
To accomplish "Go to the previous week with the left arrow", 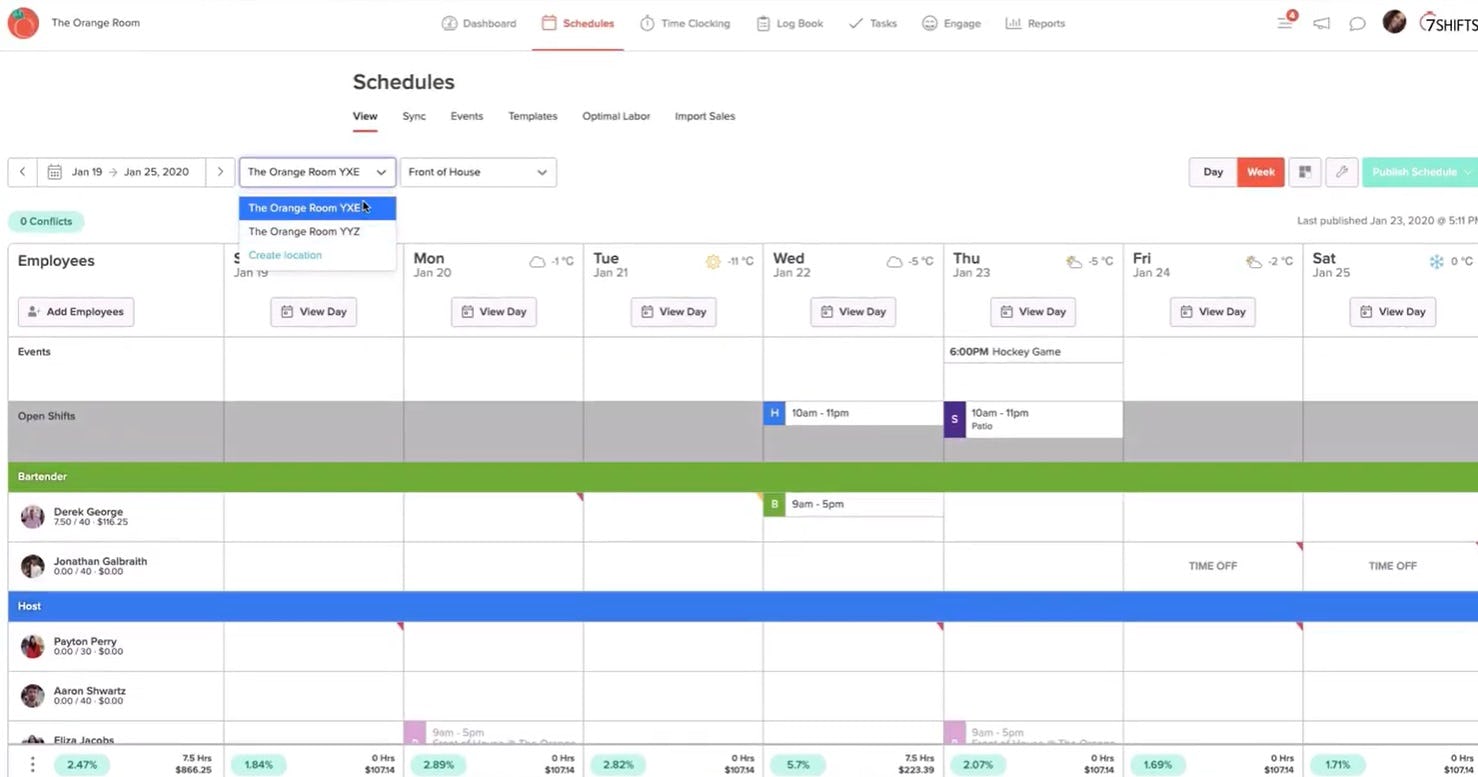I will [x=22, y=172].
